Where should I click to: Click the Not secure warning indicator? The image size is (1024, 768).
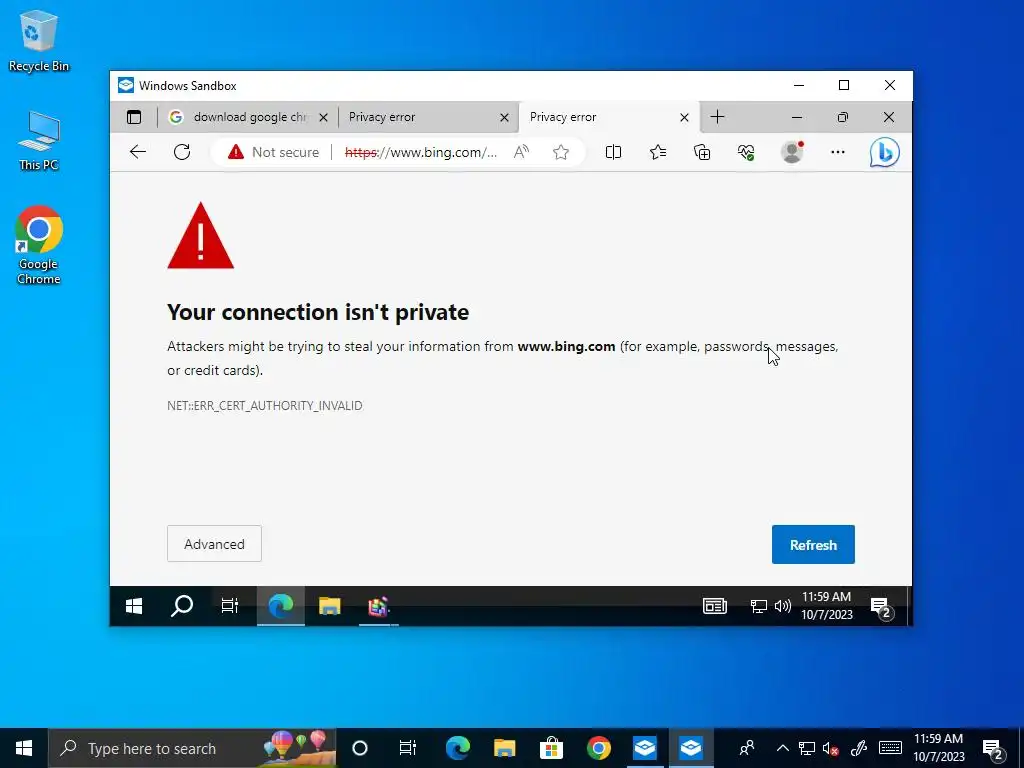coord(273,152)
